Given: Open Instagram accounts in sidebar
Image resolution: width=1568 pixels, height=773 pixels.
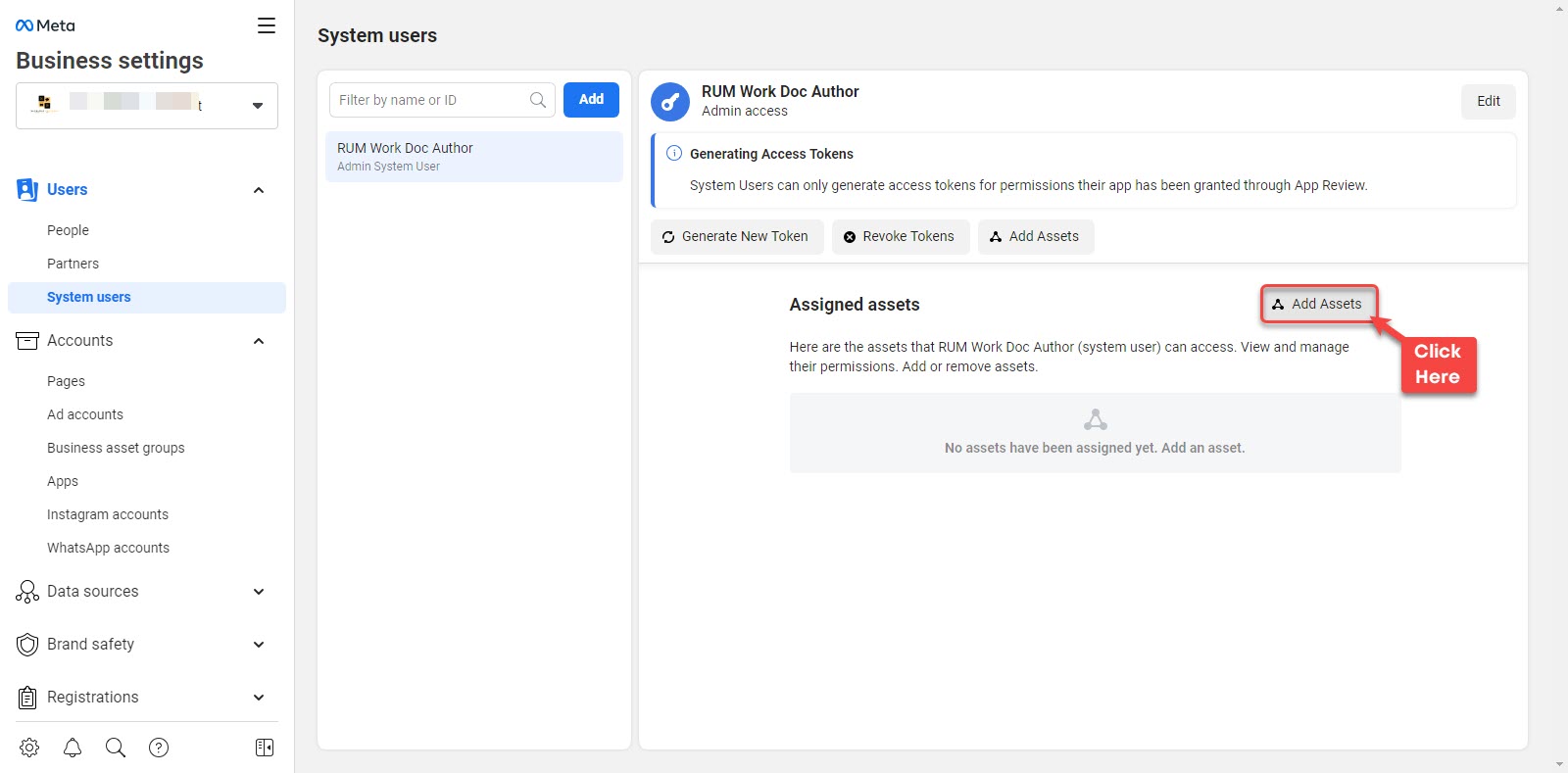Looking at the screenshot, I should click(x=108, y=514).
